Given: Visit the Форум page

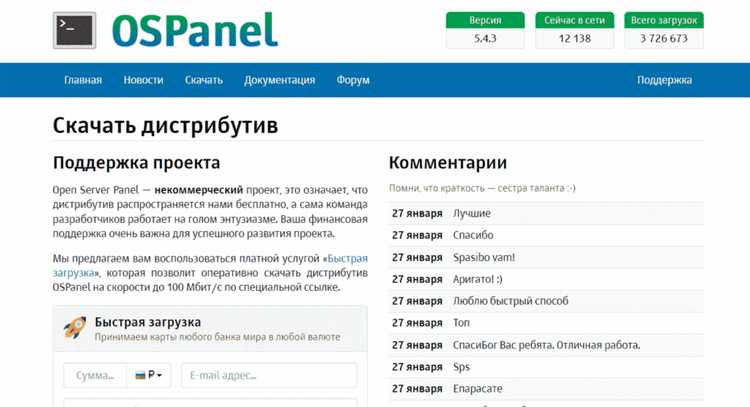Looking at the screenshot, I should coord(353,80).
